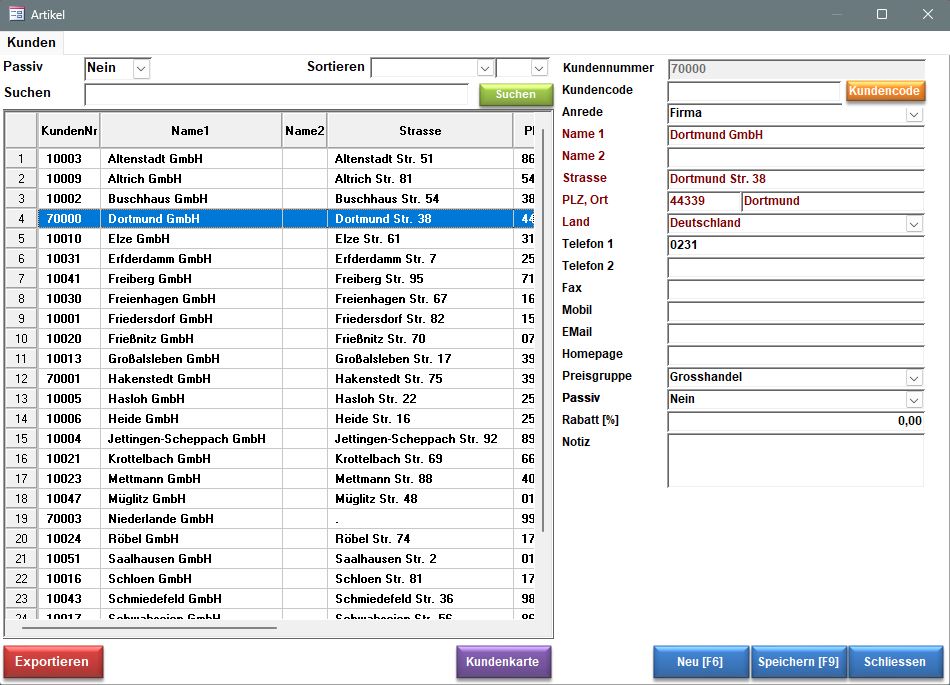Open the Land dropdown showing Deutschland
This screenshot has height=685, width=950.
(x=914, y=224)
